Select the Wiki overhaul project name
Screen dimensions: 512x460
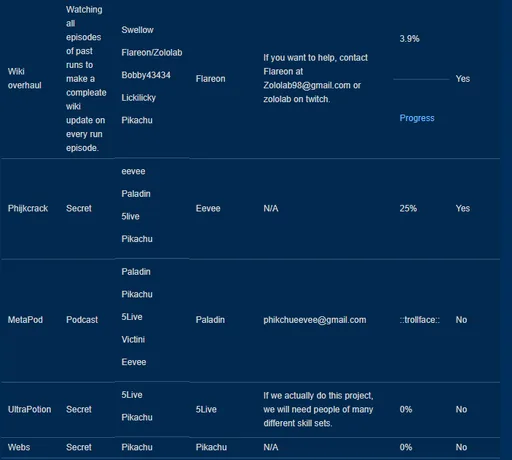tap(25, 78)
